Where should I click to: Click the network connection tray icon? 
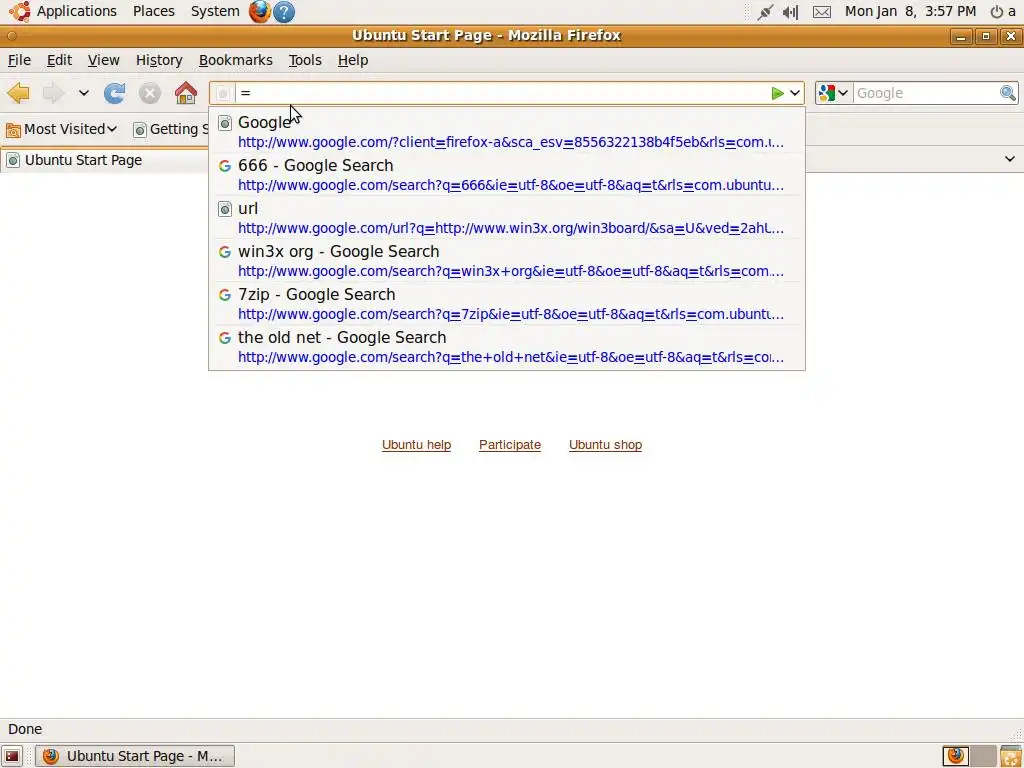[x=765, y=12]
